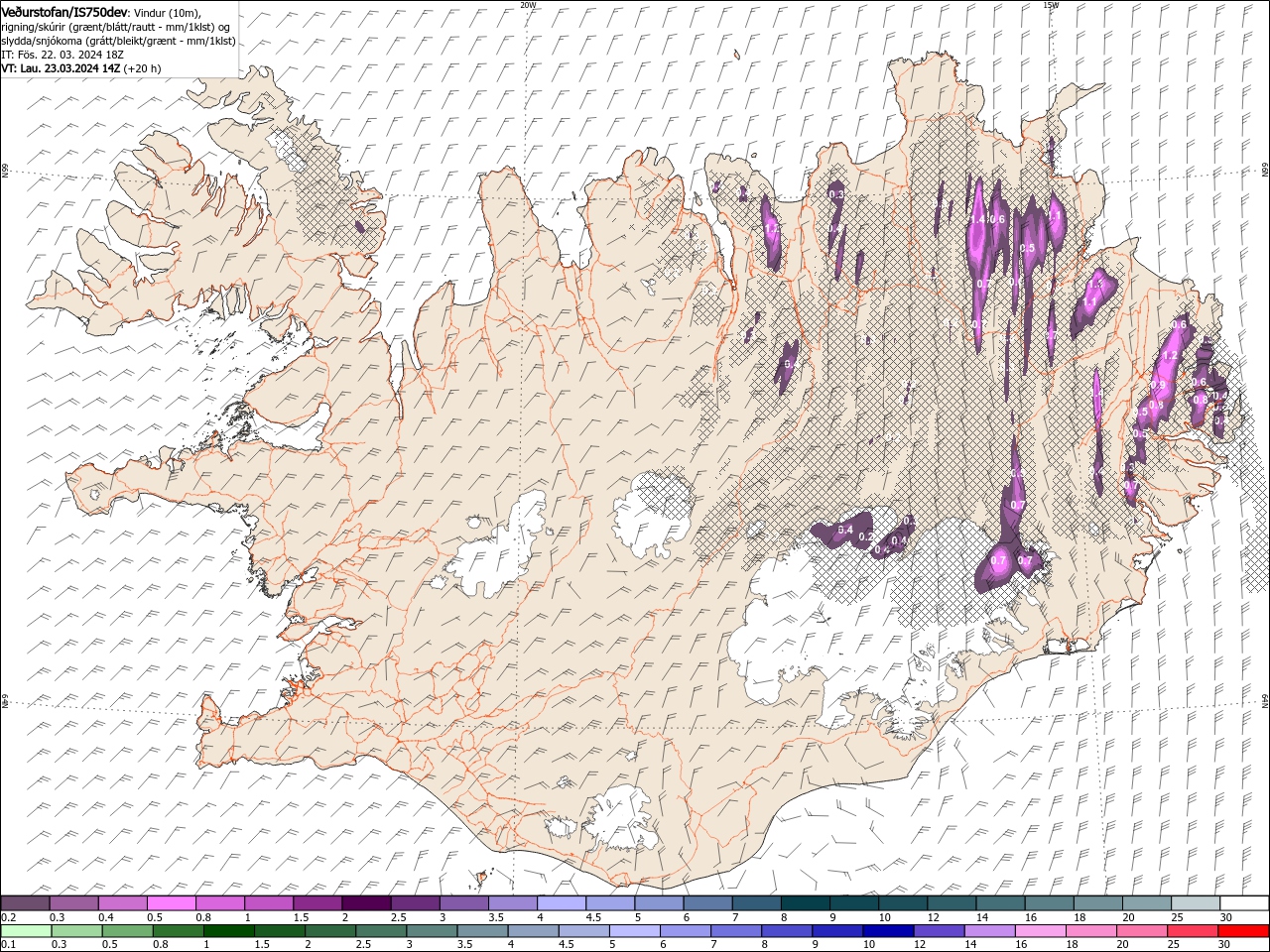Click the snow scale swatch between 9 and 10

click(x=853, y=903)
